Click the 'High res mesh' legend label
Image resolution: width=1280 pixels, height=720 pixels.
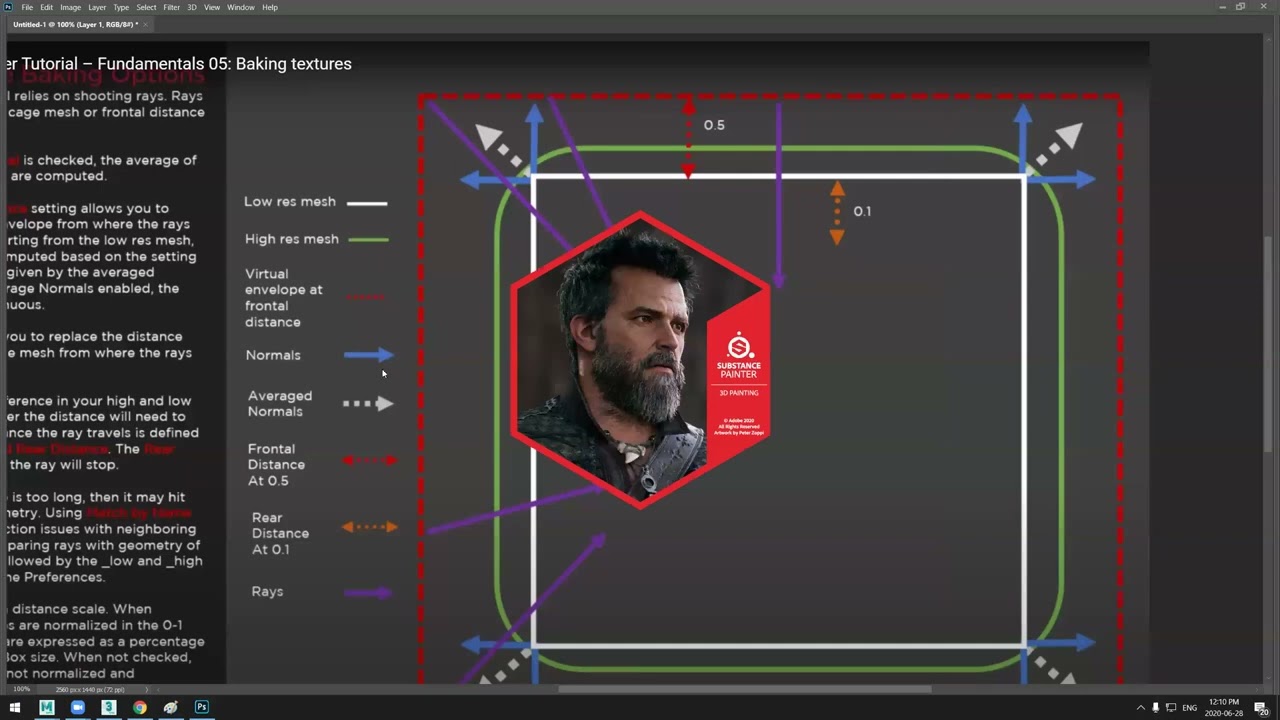pos(292,239)
